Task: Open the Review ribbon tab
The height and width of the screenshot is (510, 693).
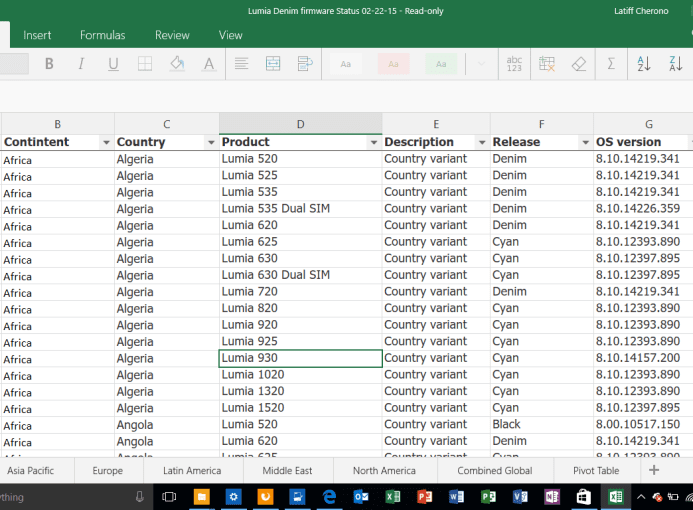Action: [172, 35]
